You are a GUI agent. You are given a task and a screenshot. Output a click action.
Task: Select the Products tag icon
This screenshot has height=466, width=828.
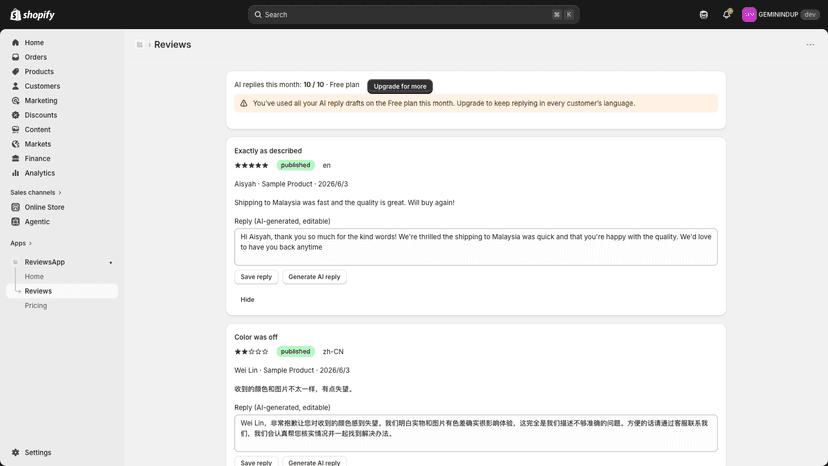point(15,71)
